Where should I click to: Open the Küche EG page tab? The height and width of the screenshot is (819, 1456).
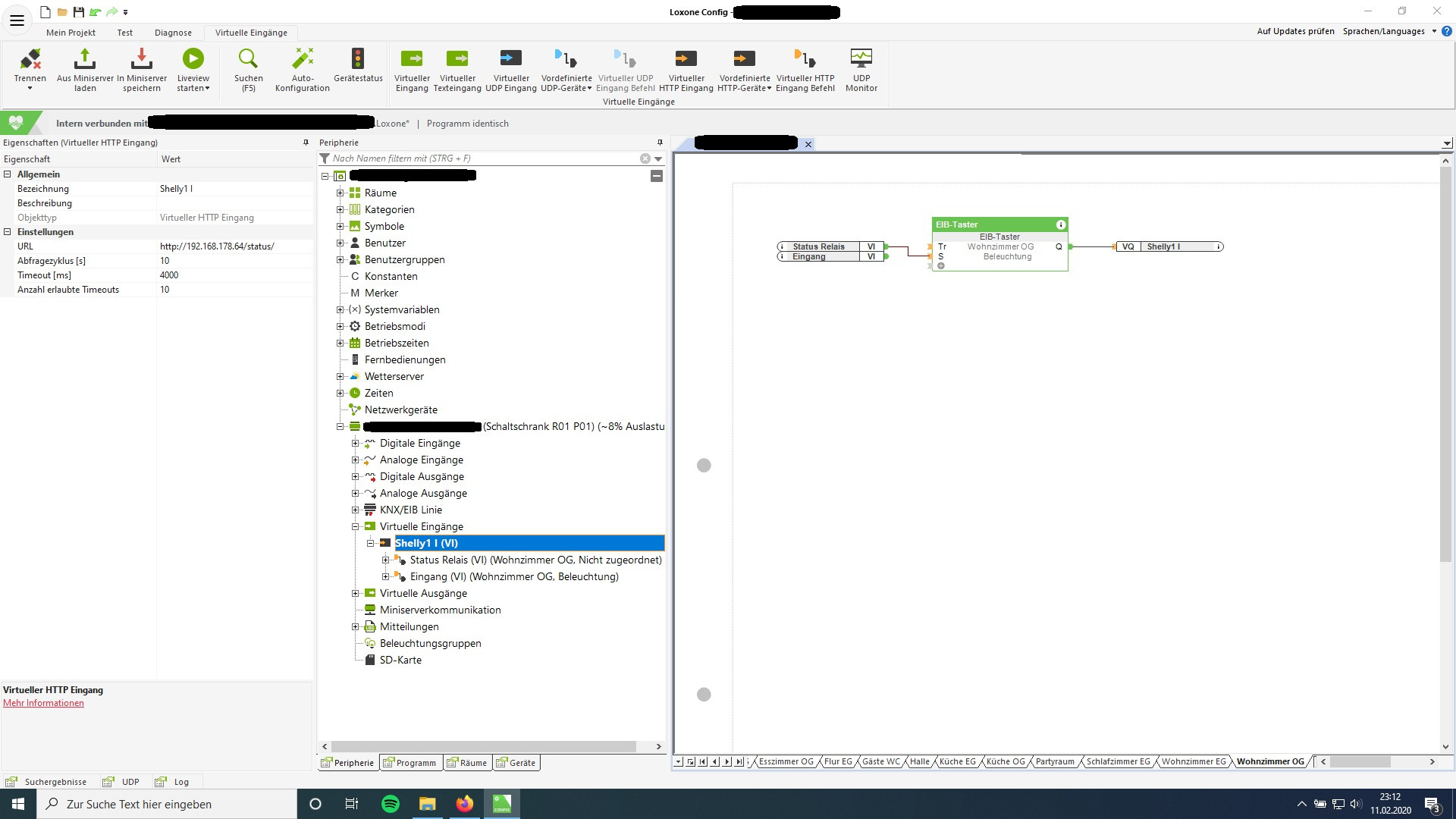click(957, 761)
